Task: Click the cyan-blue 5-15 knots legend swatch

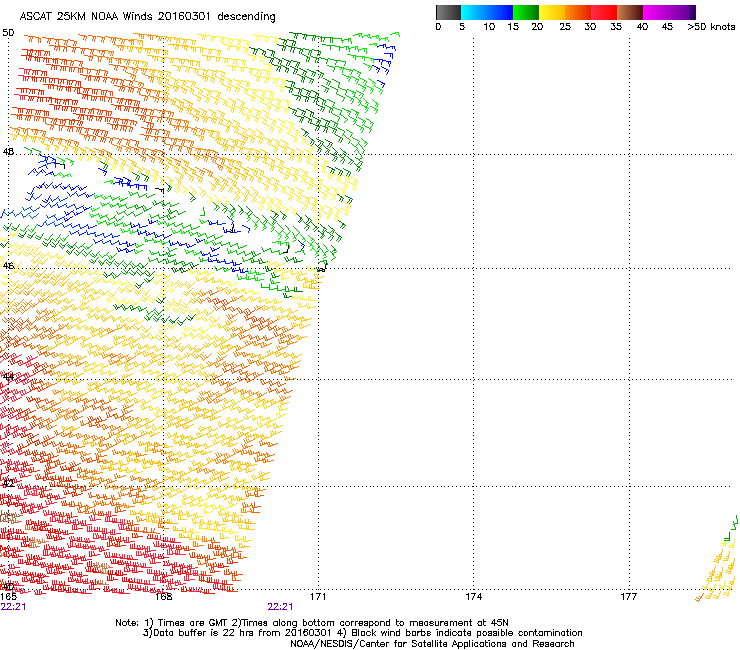Action: (x=487, y=12)
